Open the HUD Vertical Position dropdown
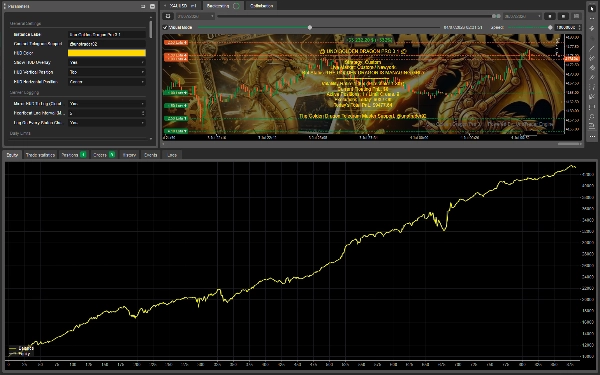The image size is (600, 375). point(107,72)
